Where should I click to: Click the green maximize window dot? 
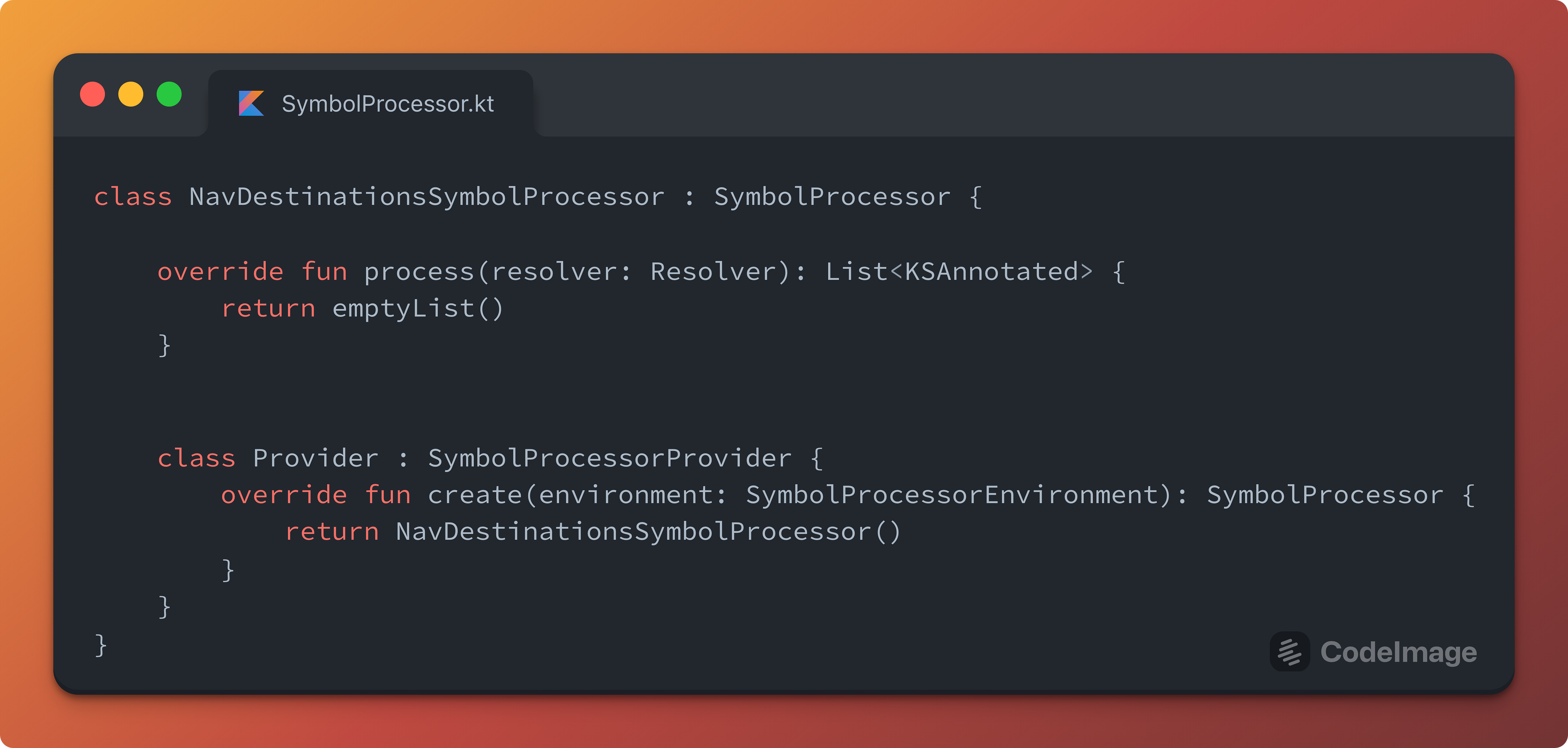(x=169, y=94)
